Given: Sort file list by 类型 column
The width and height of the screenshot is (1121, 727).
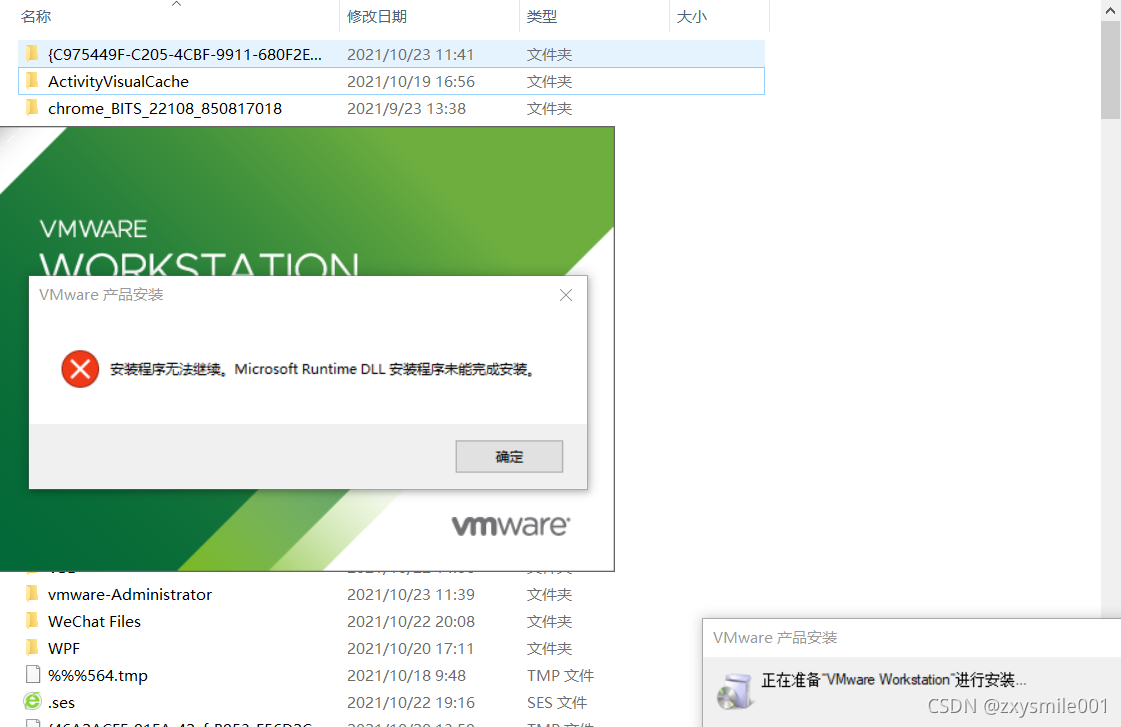Looking at the screenshot, I should click(541, 16).
